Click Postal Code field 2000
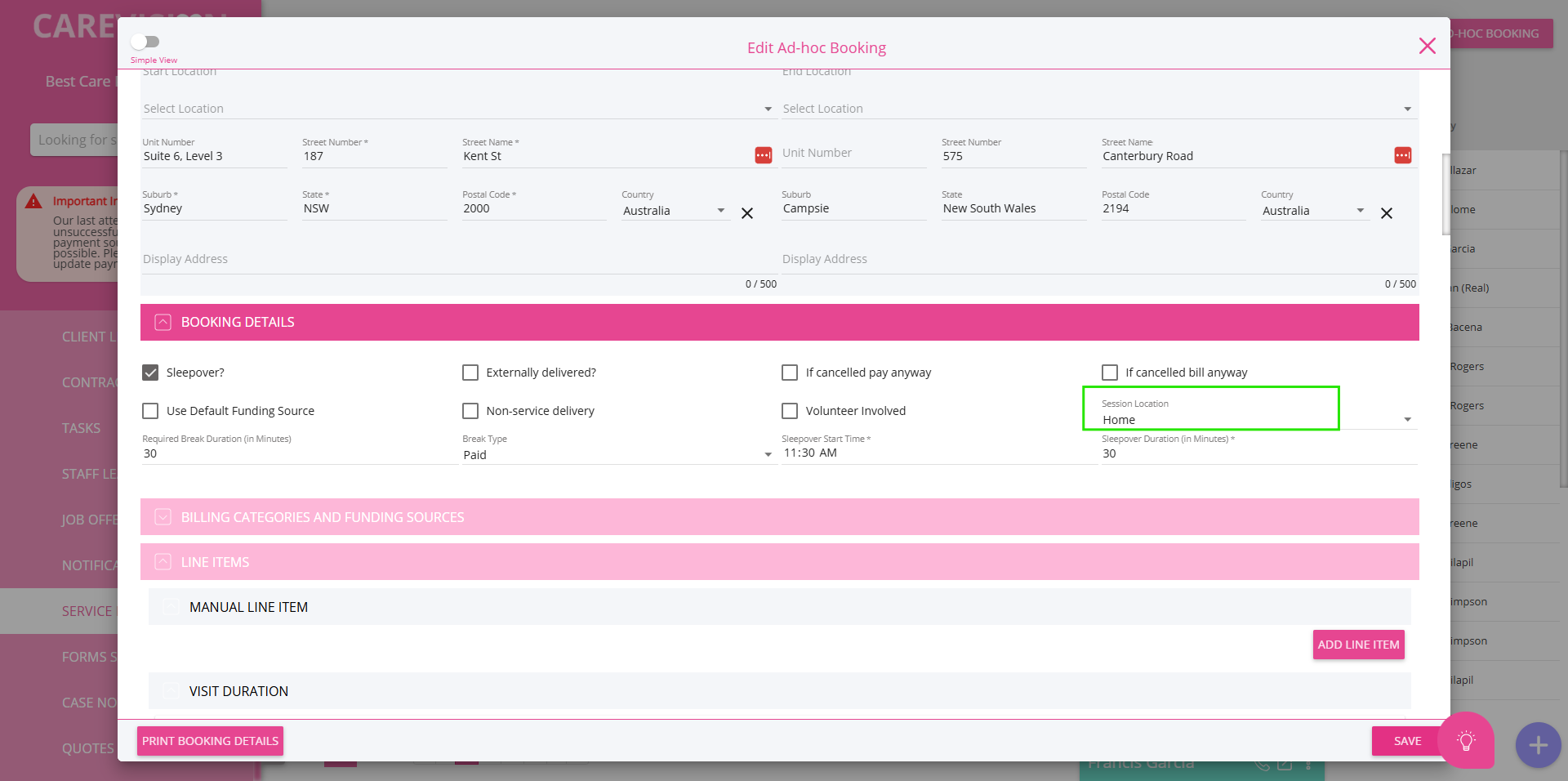Viewport: 1568px width, 781px height. (x=534, y=208)
